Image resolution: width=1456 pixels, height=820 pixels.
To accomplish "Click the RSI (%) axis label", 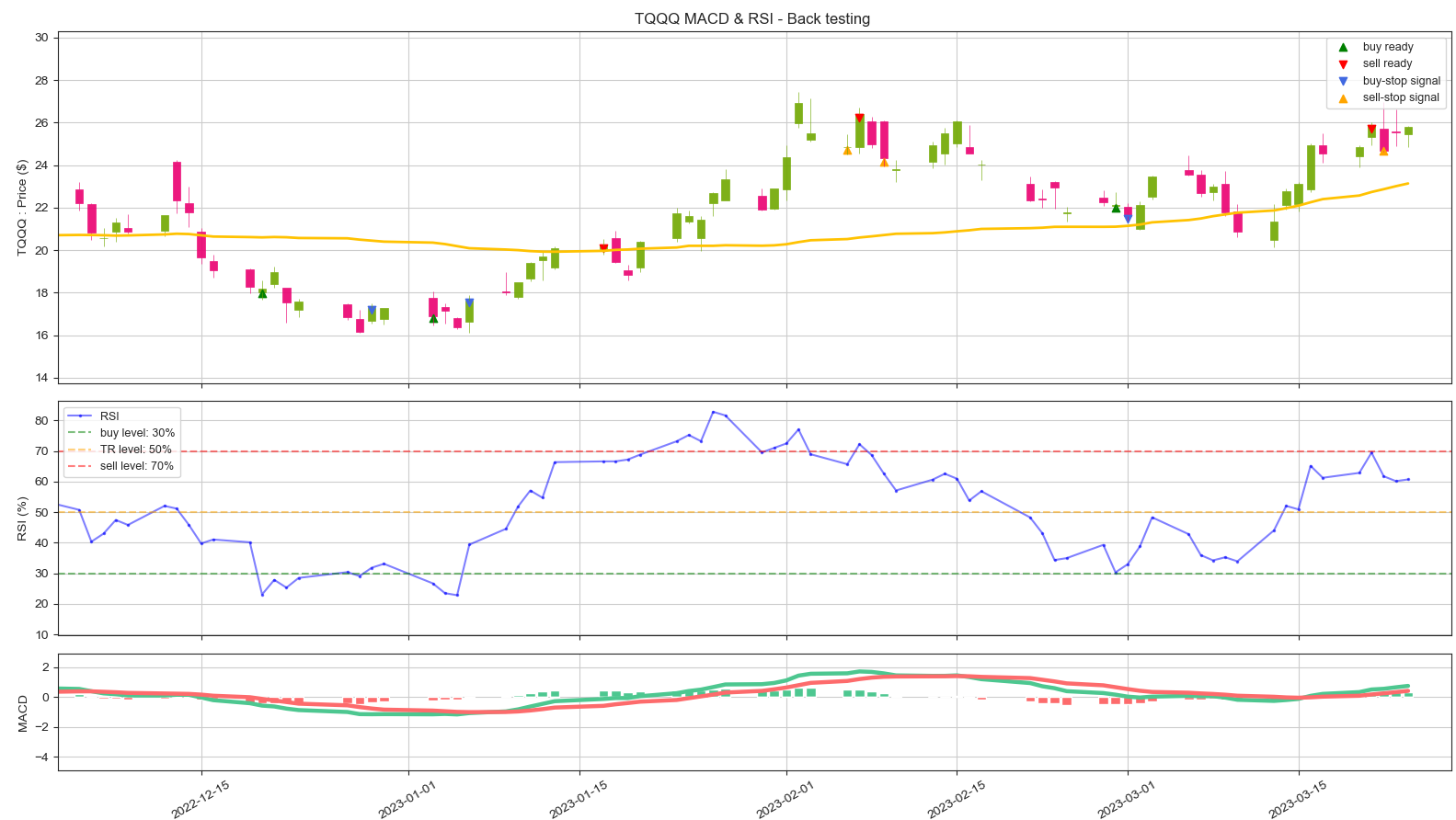I will click(22, 518).
